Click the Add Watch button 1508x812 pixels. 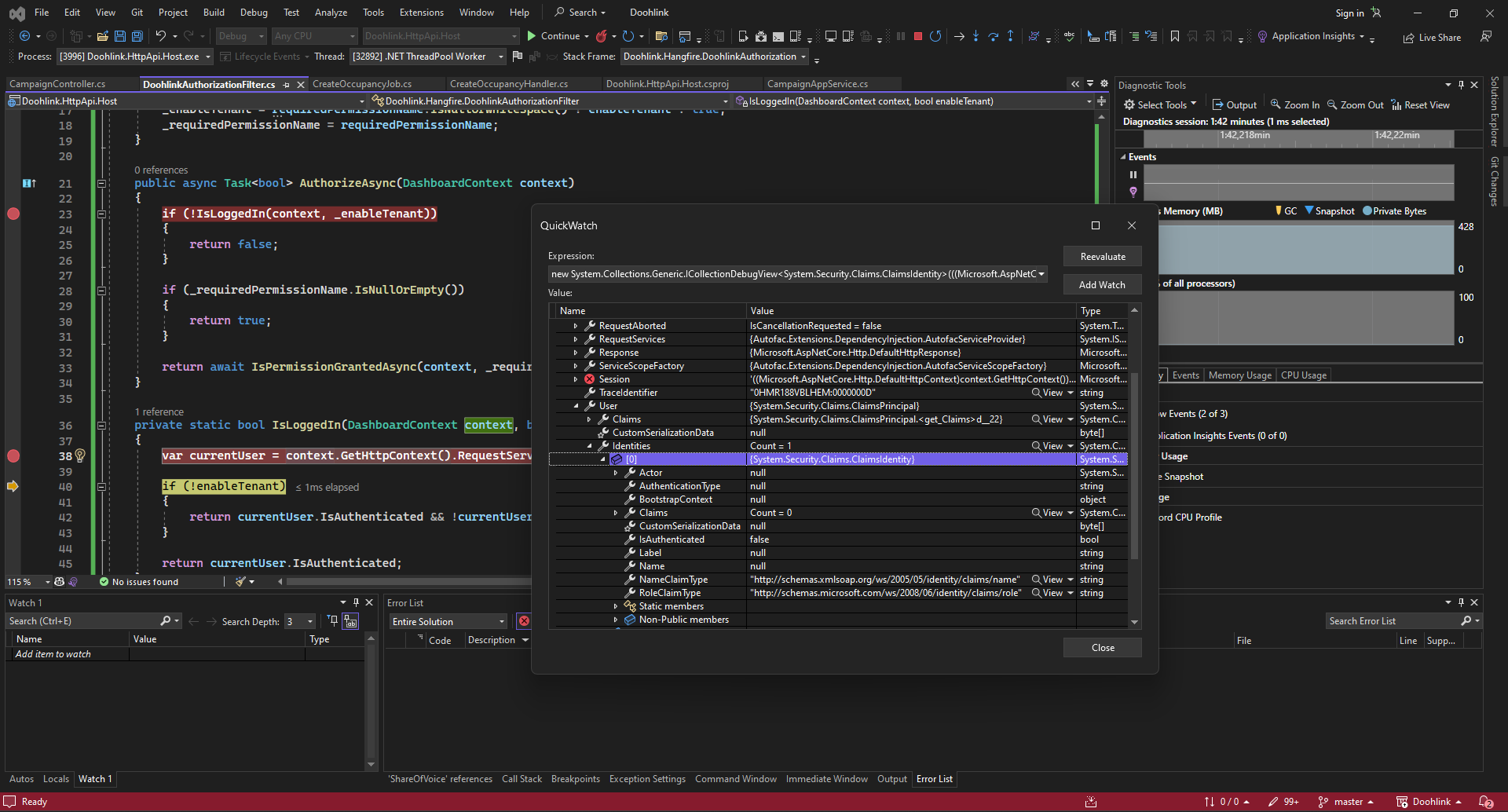point(1102,285)
